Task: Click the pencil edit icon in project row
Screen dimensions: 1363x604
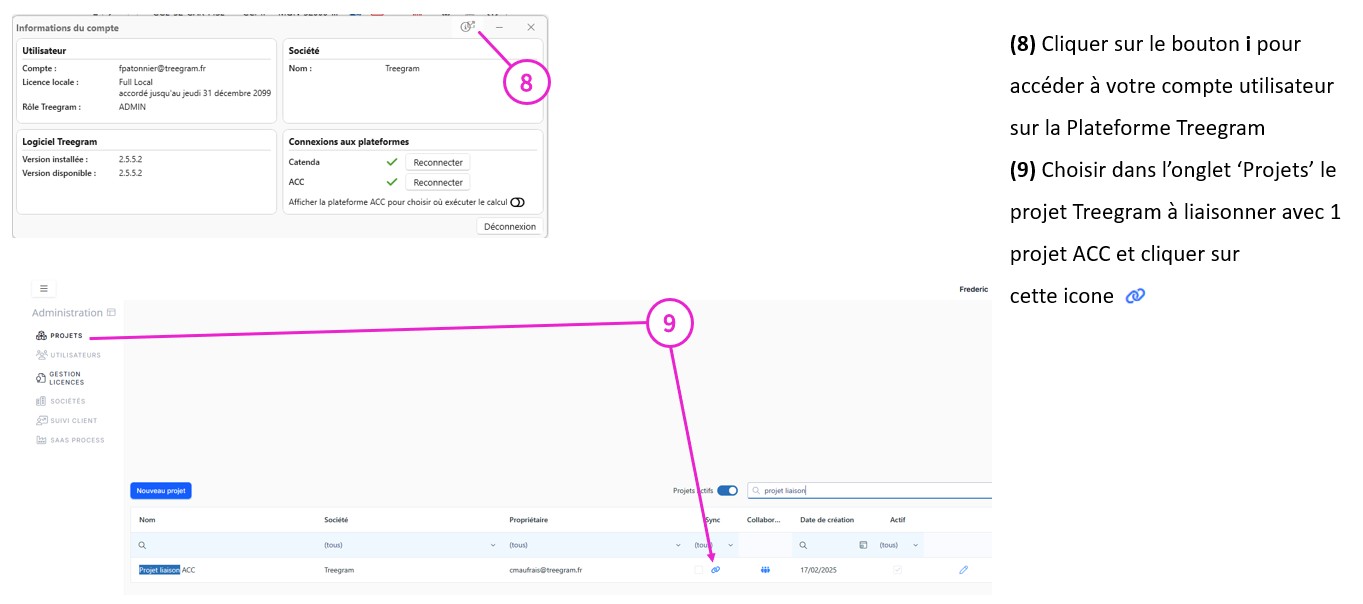Action: pyautogui.click(x=963, y=569)
